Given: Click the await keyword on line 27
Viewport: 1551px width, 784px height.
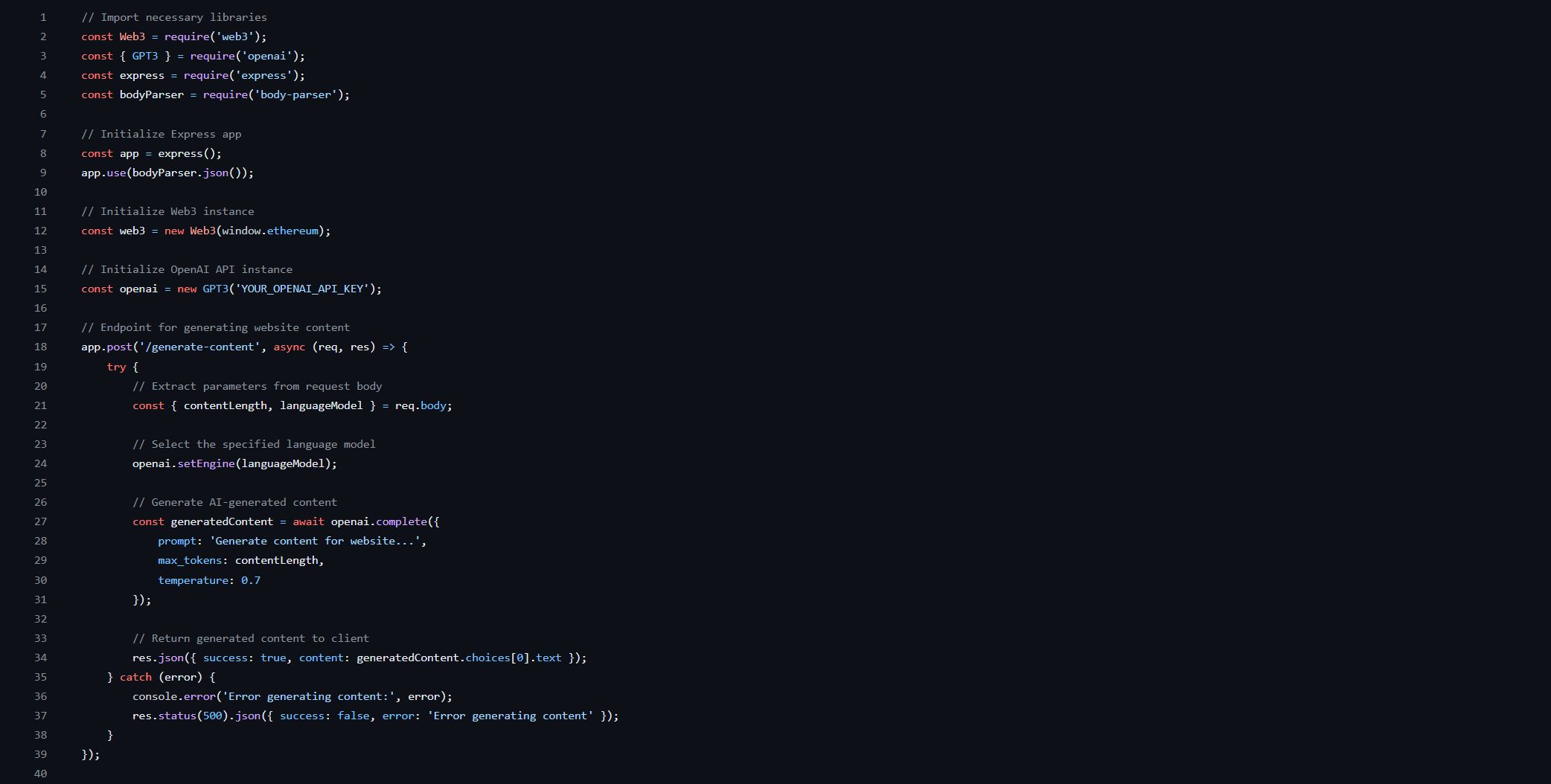Looking at the screenshot, I should click(x=309, y=521).
